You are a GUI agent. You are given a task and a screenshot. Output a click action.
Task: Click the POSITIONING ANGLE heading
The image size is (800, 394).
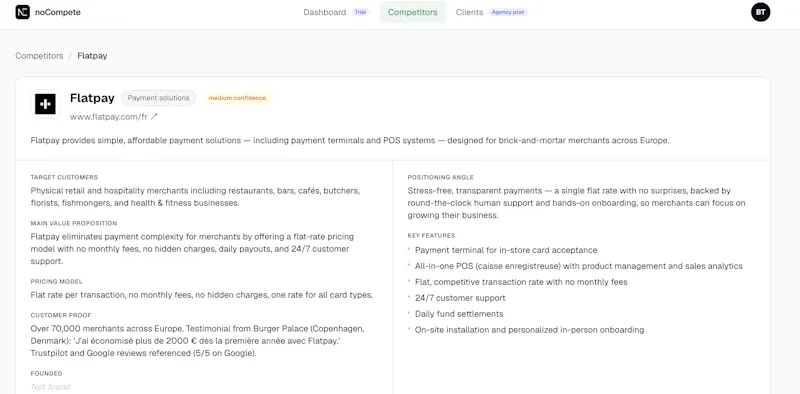(441, 177)
